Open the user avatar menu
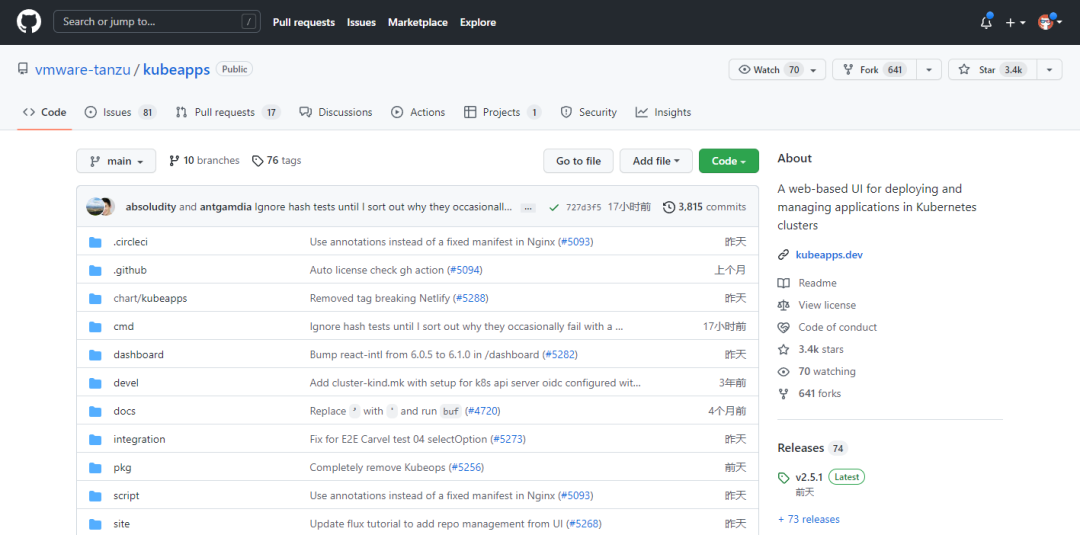Image resolution: width=1080 pixels, height=535 pixels. coord(1051,22)
